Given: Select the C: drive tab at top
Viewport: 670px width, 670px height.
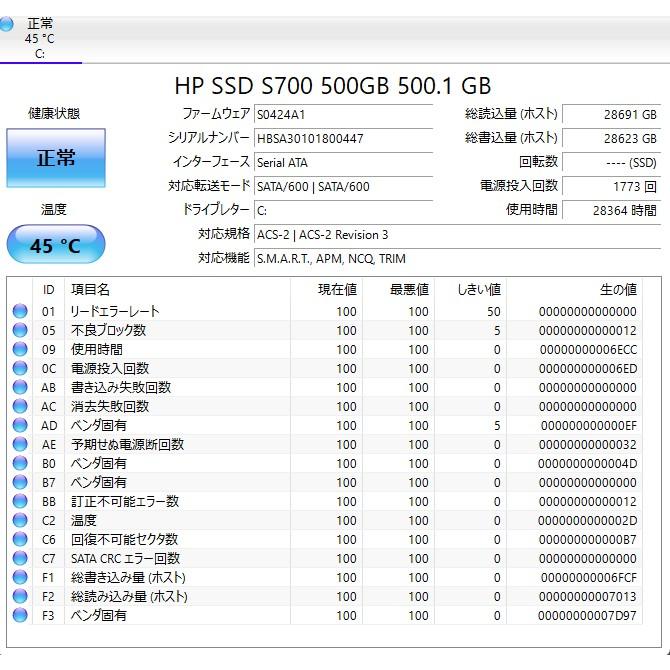Looking at the screenshot, I should (x=40, y=39).
